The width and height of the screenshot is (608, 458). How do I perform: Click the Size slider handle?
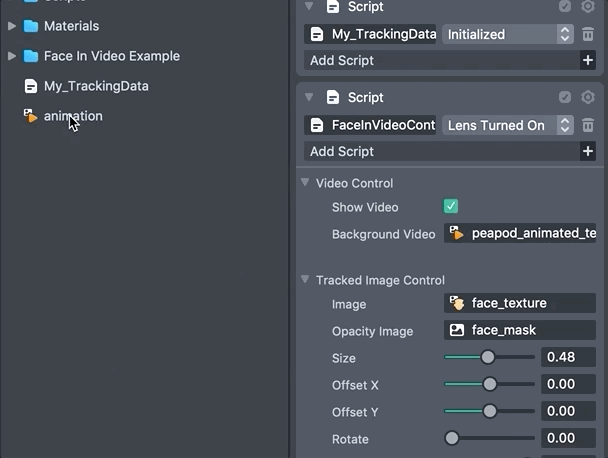point(488,357)
